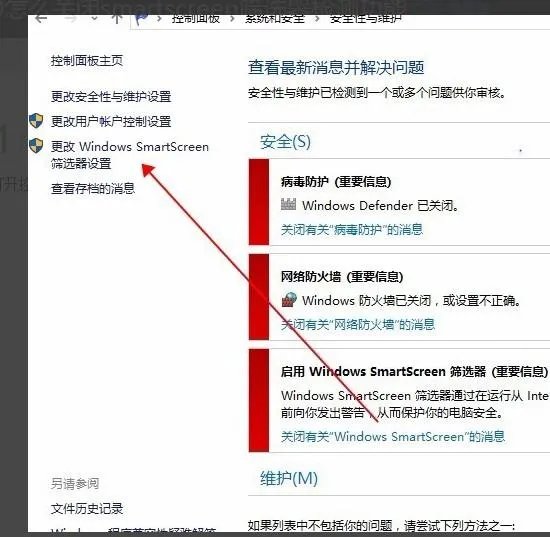Viewport: 550px width, 537px height.
Task: Click the shield icon beside User Account Control
Action: click(36, 121)
